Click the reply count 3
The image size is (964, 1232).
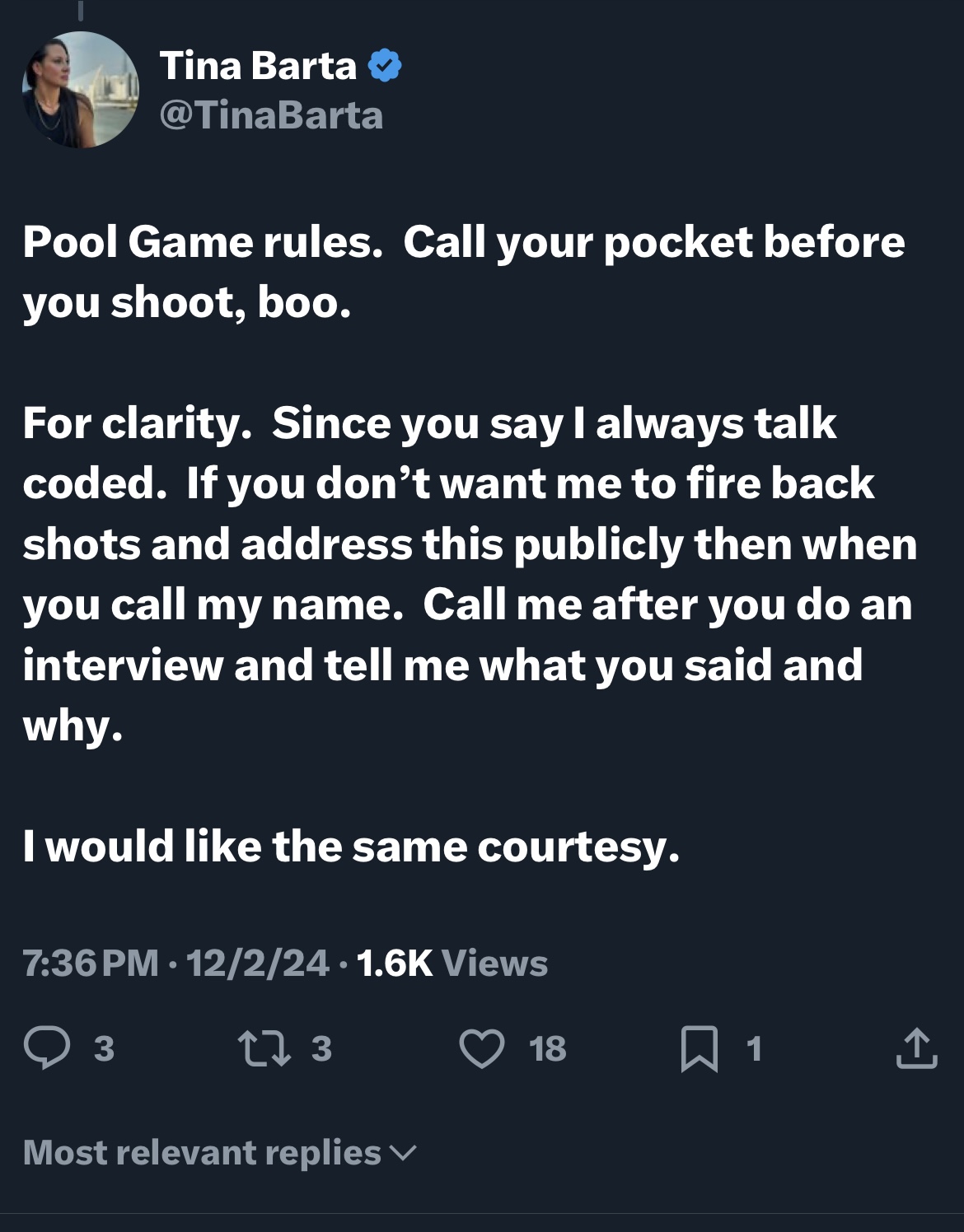(x=104, y=1049)
